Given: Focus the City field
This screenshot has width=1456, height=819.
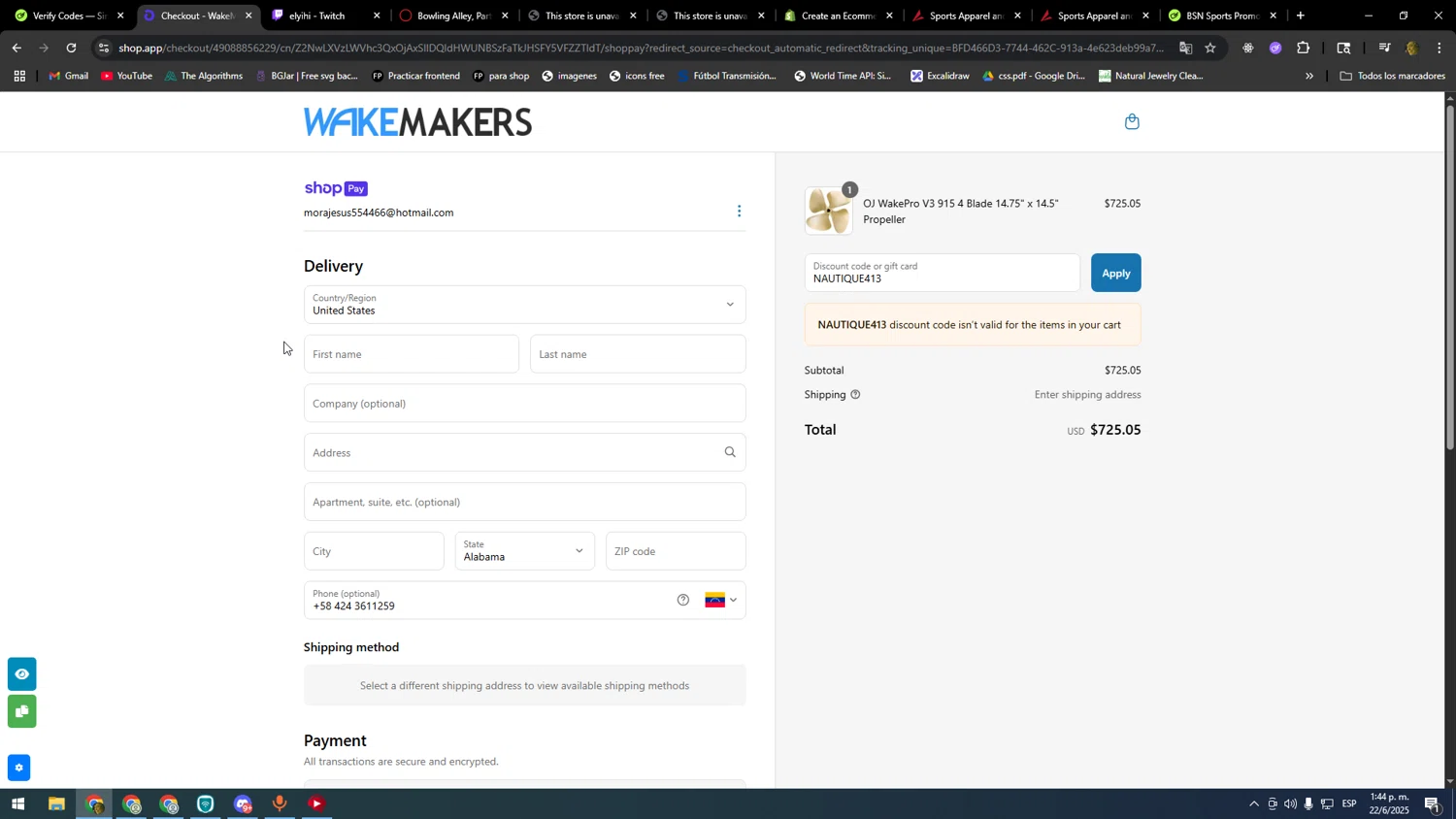Looking at the screenshot, I should pos(374,551).
